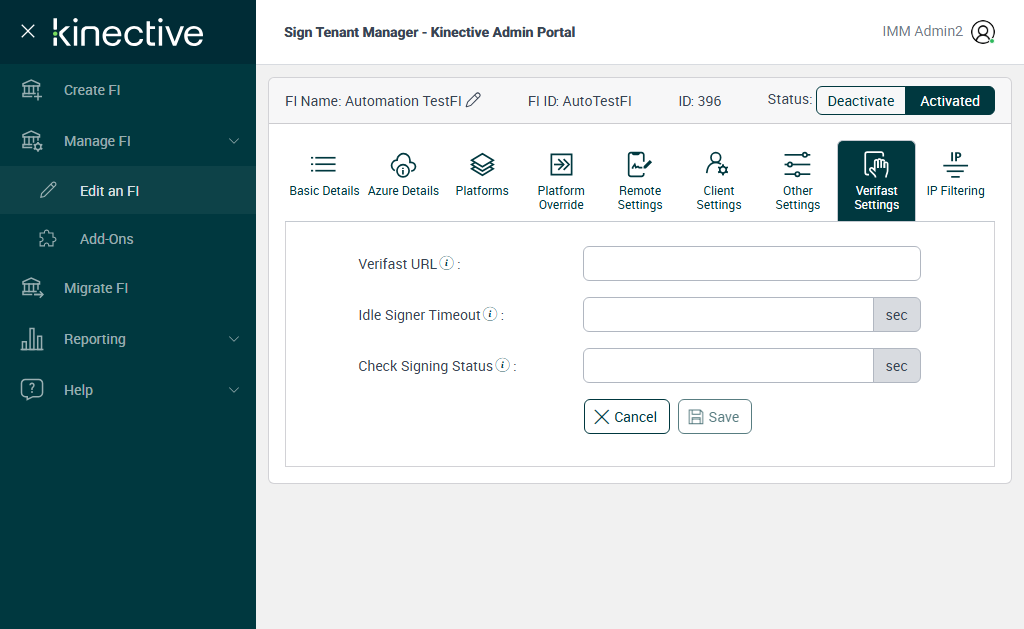Click the Migrate FI bank arrow icon
The image size is (1024, 629).
(32, 288)
